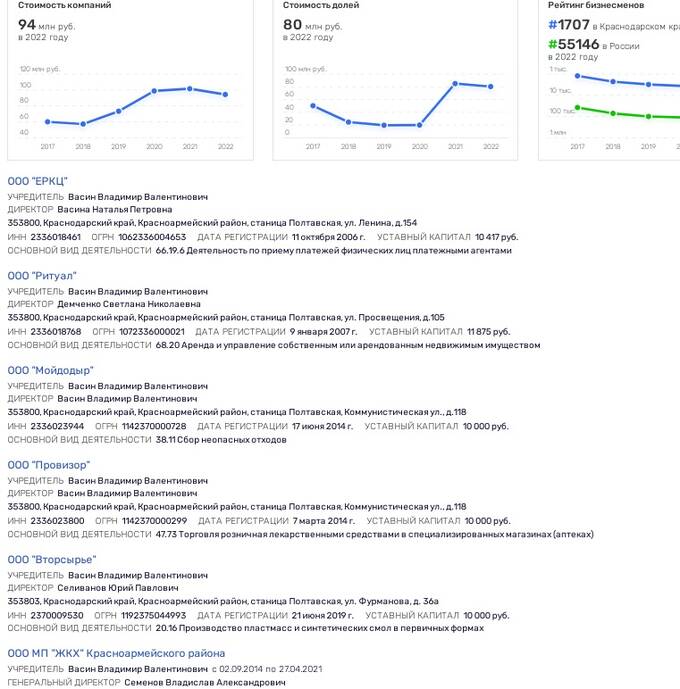This screenshot has width=680, height=689.
Task: Open the ООО "Ритуал" company link
Action: coord(42,276)
